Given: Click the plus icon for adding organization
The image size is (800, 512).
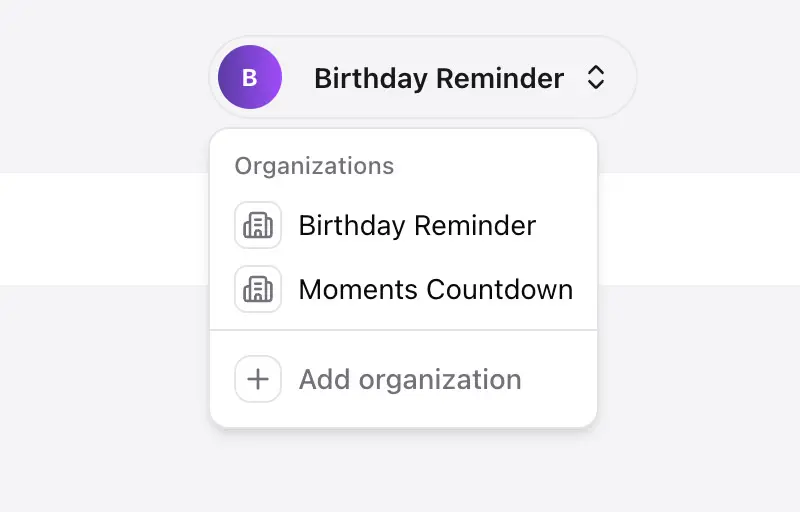Looking at the screenshot, I should [x=258, y=379].
